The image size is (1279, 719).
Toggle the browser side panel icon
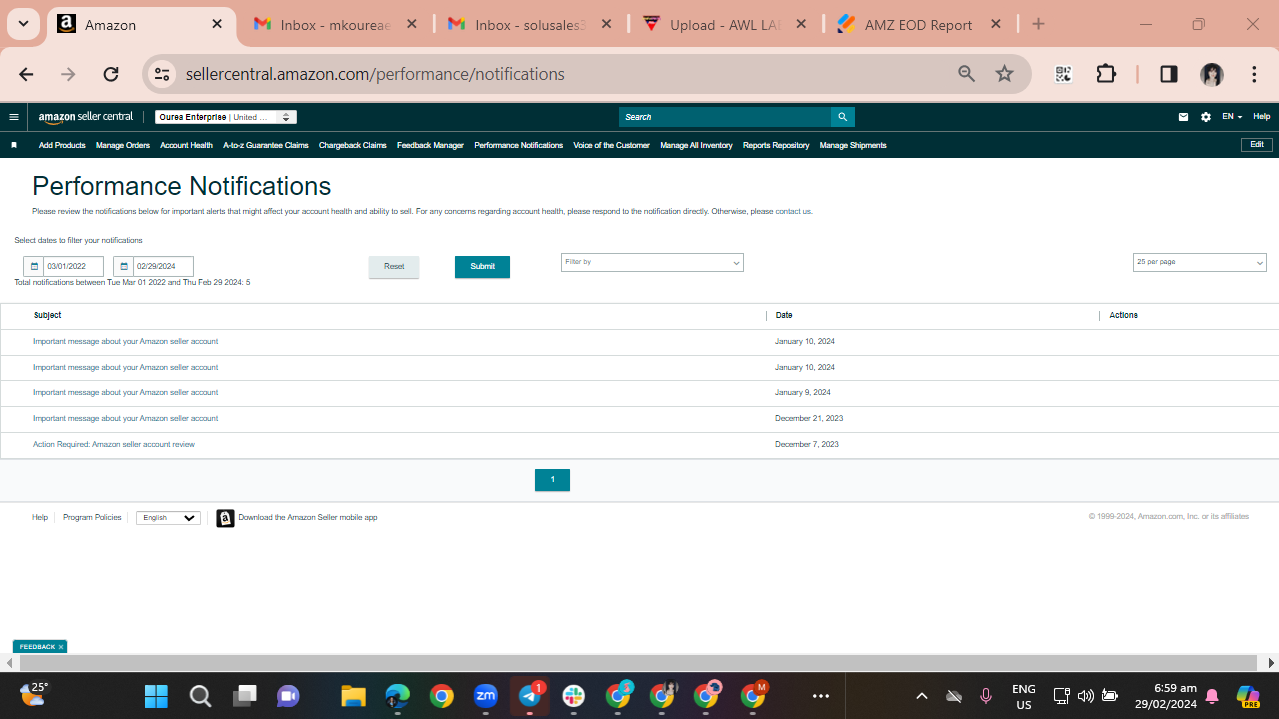tap(1168, 74)
